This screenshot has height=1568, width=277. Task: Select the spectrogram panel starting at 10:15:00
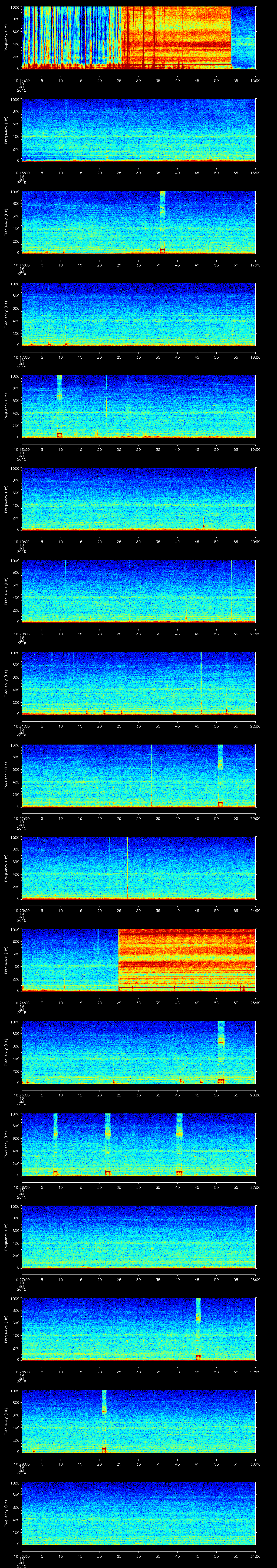(138, 130)
